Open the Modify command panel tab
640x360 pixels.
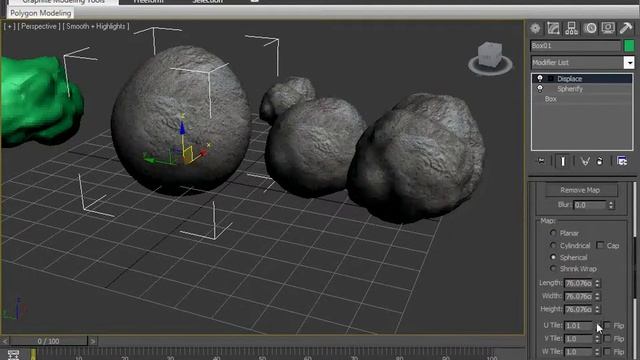[x=553, y=28]
